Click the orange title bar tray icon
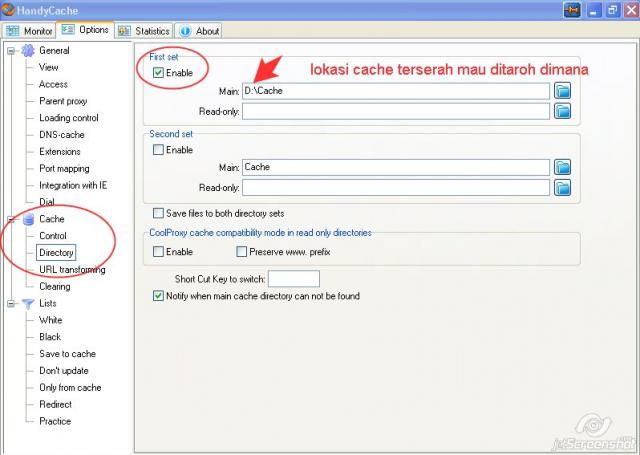The image size is (640, 455). pos(572,10)
